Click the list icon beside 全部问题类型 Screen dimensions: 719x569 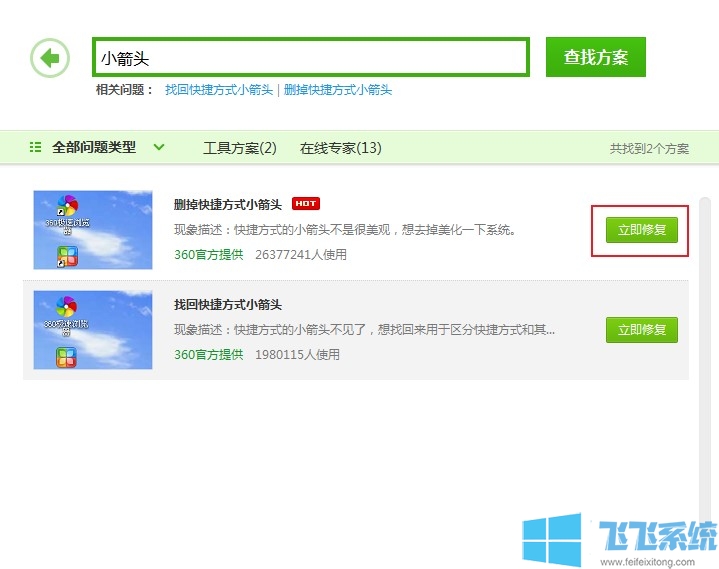click(35, 147)
